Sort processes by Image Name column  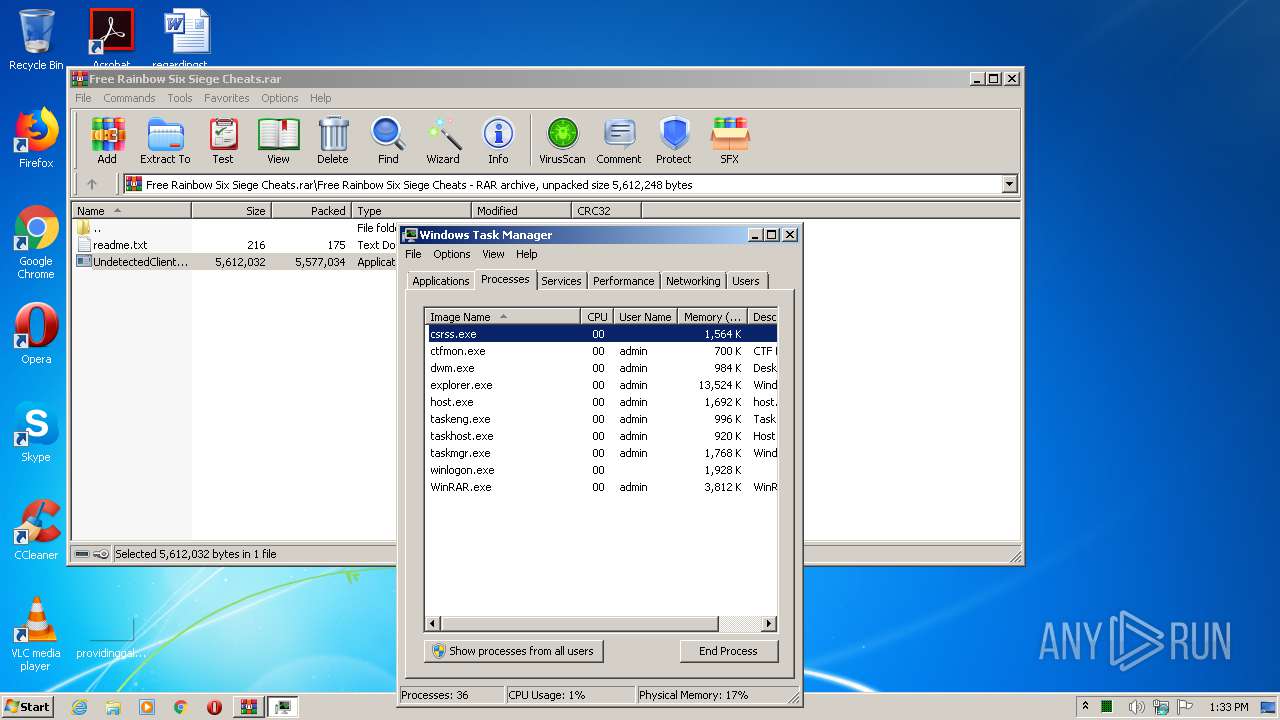pos(503,317)
